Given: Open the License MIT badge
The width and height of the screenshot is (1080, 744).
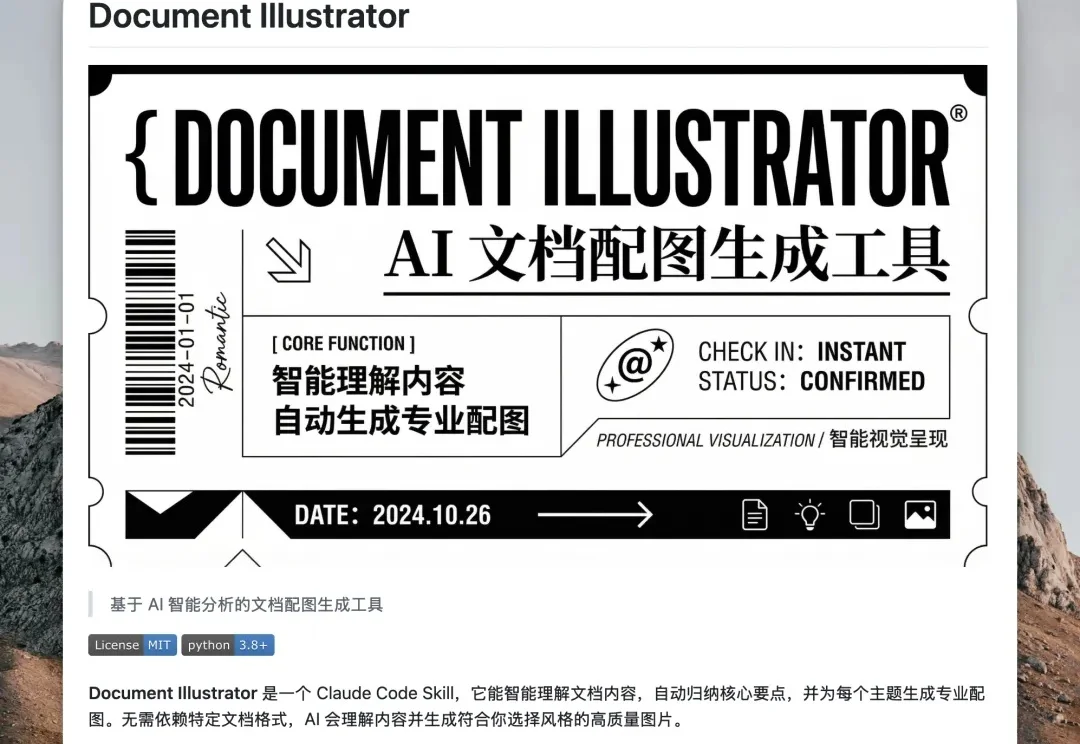Looking at the screenshot, I should [x=132, y=645].
